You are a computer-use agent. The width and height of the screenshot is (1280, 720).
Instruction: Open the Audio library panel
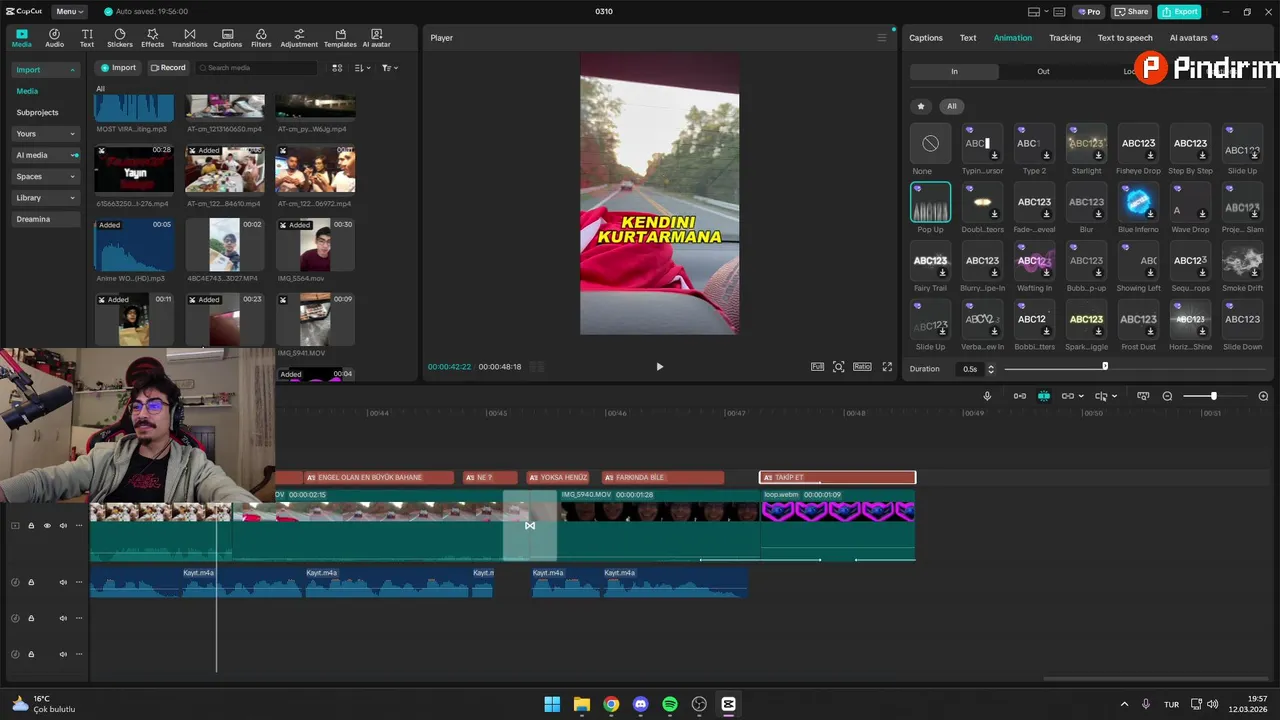pyautogui.click(x=54, y=38)
